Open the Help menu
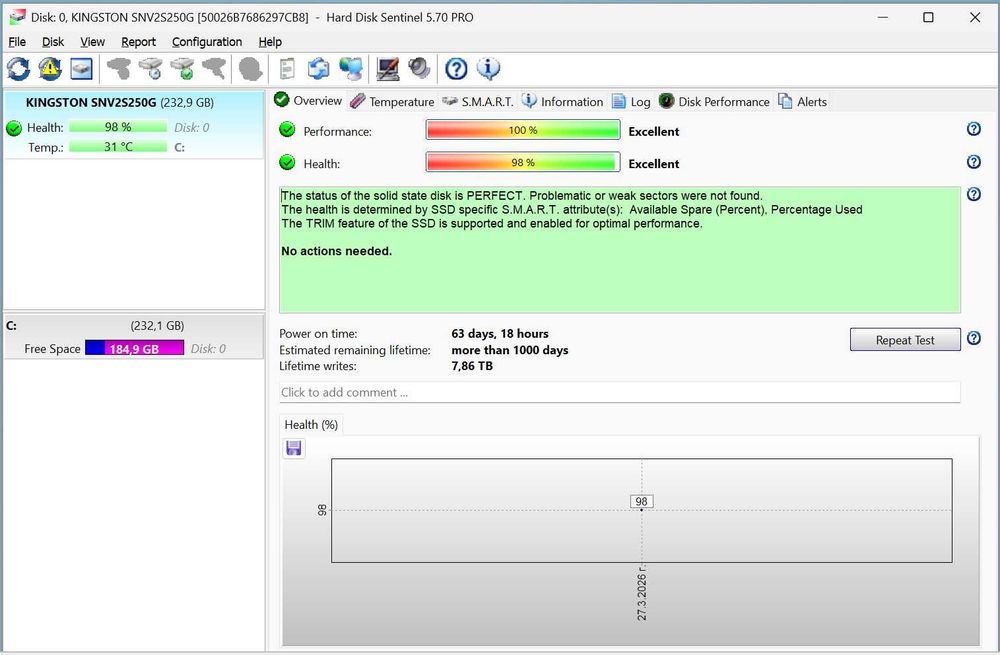The image size is (1000, 655). 270,42
